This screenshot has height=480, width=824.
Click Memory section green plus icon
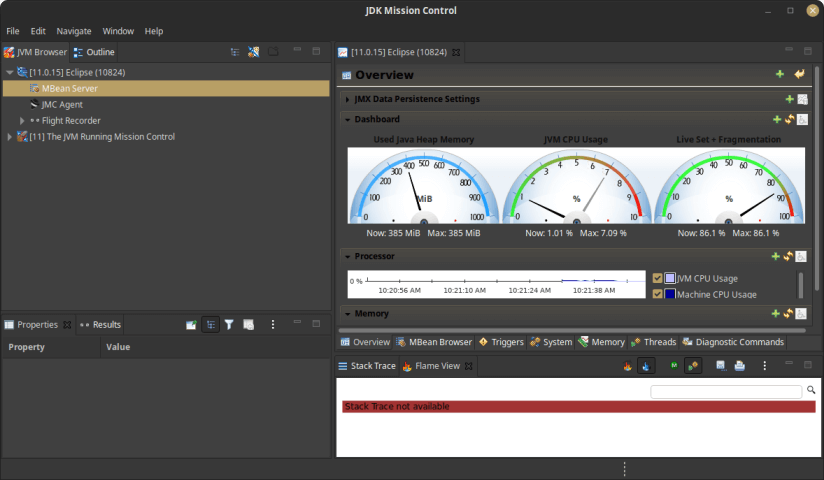(x=776, y=313)
